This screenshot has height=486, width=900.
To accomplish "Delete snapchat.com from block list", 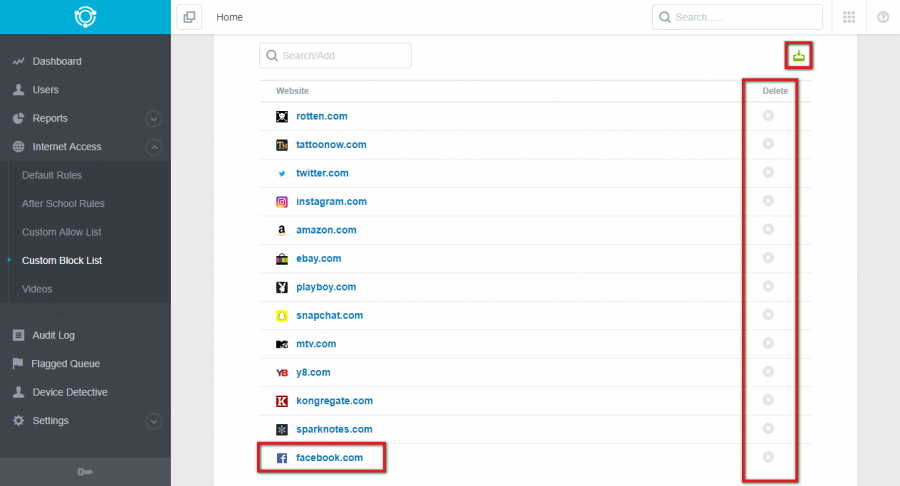I will coord(768,314).
